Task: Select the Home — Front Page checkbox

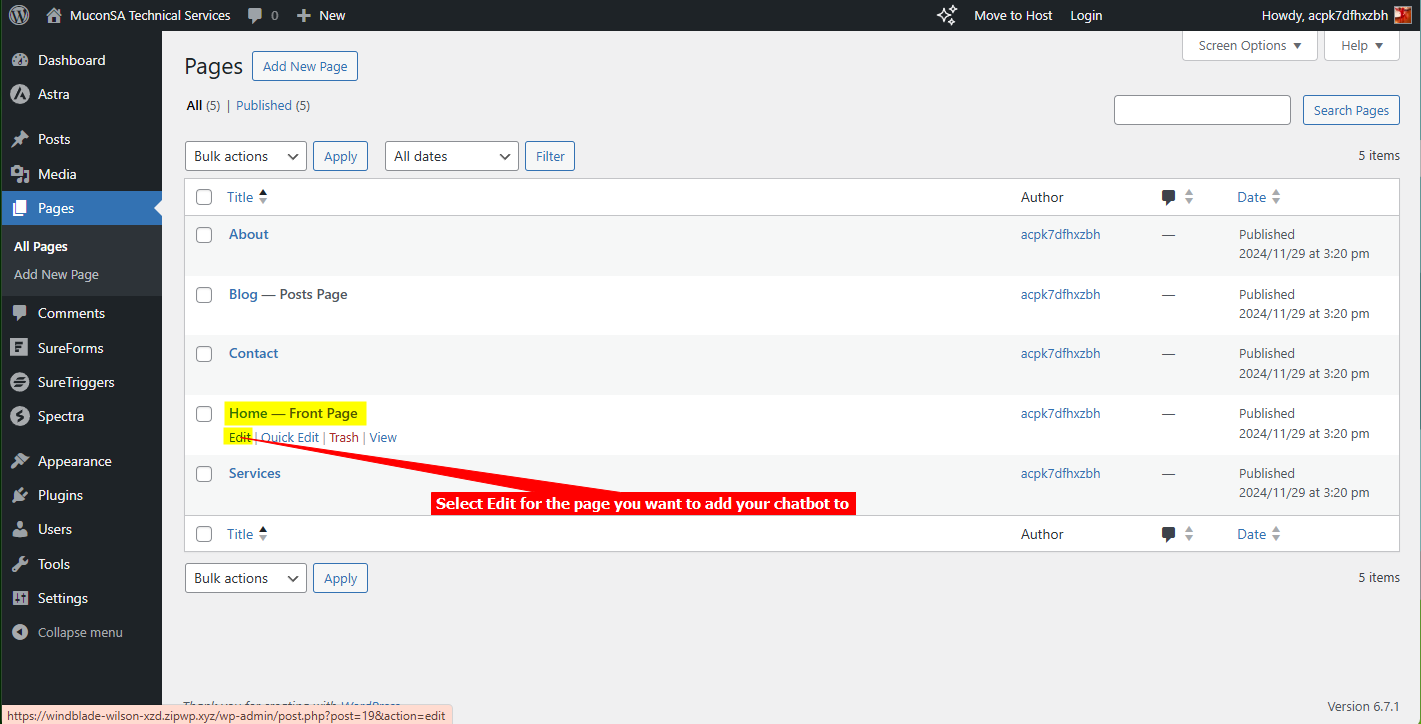Action: [204, 414]
